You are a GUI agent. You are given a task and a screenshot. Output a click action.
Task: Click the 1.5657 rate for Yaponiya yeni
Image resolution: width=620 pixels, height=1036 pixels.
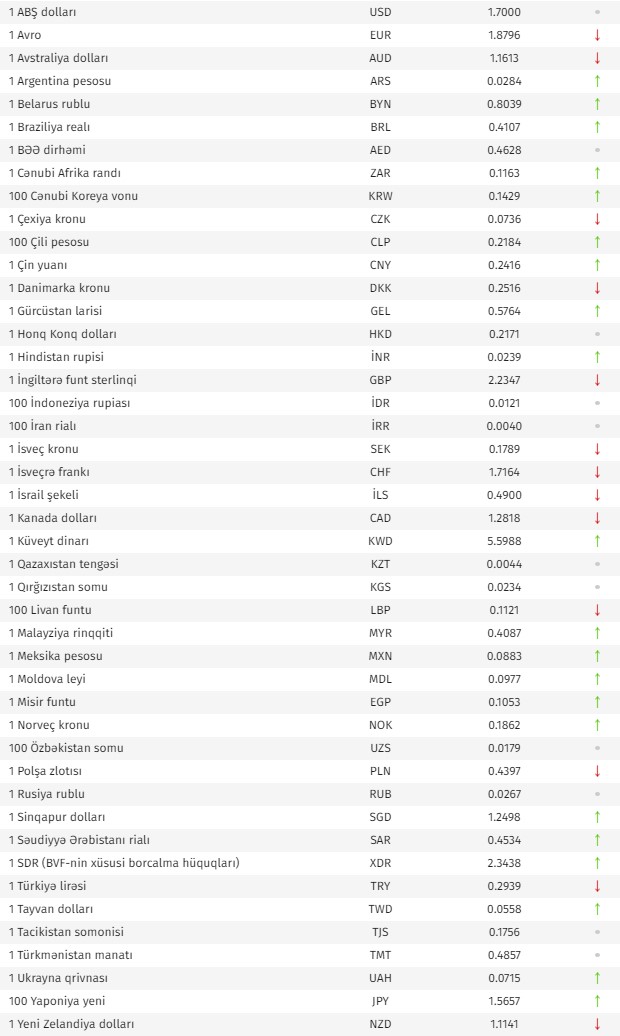504,1001
